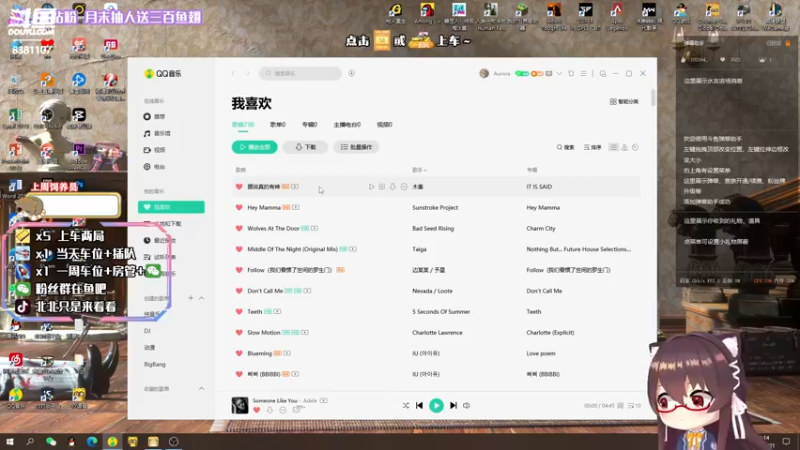This screenshot has width=800, height=450.
Task: Toggle heart for Someone Like You in player
Action: pyautogui.click(x=257, y=410)
